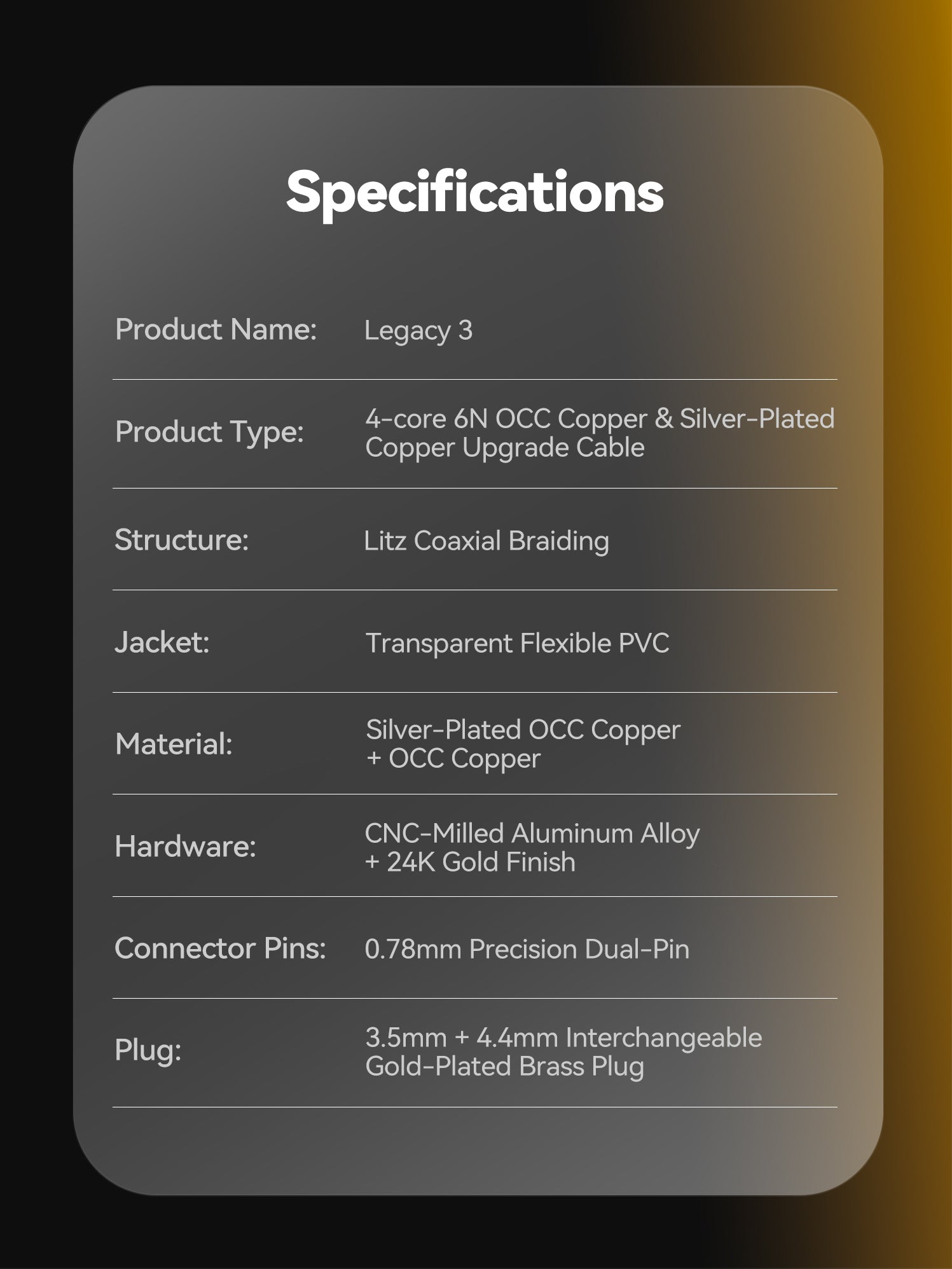Click the Plug label
952x1269 pixels.
[148, 1050]
